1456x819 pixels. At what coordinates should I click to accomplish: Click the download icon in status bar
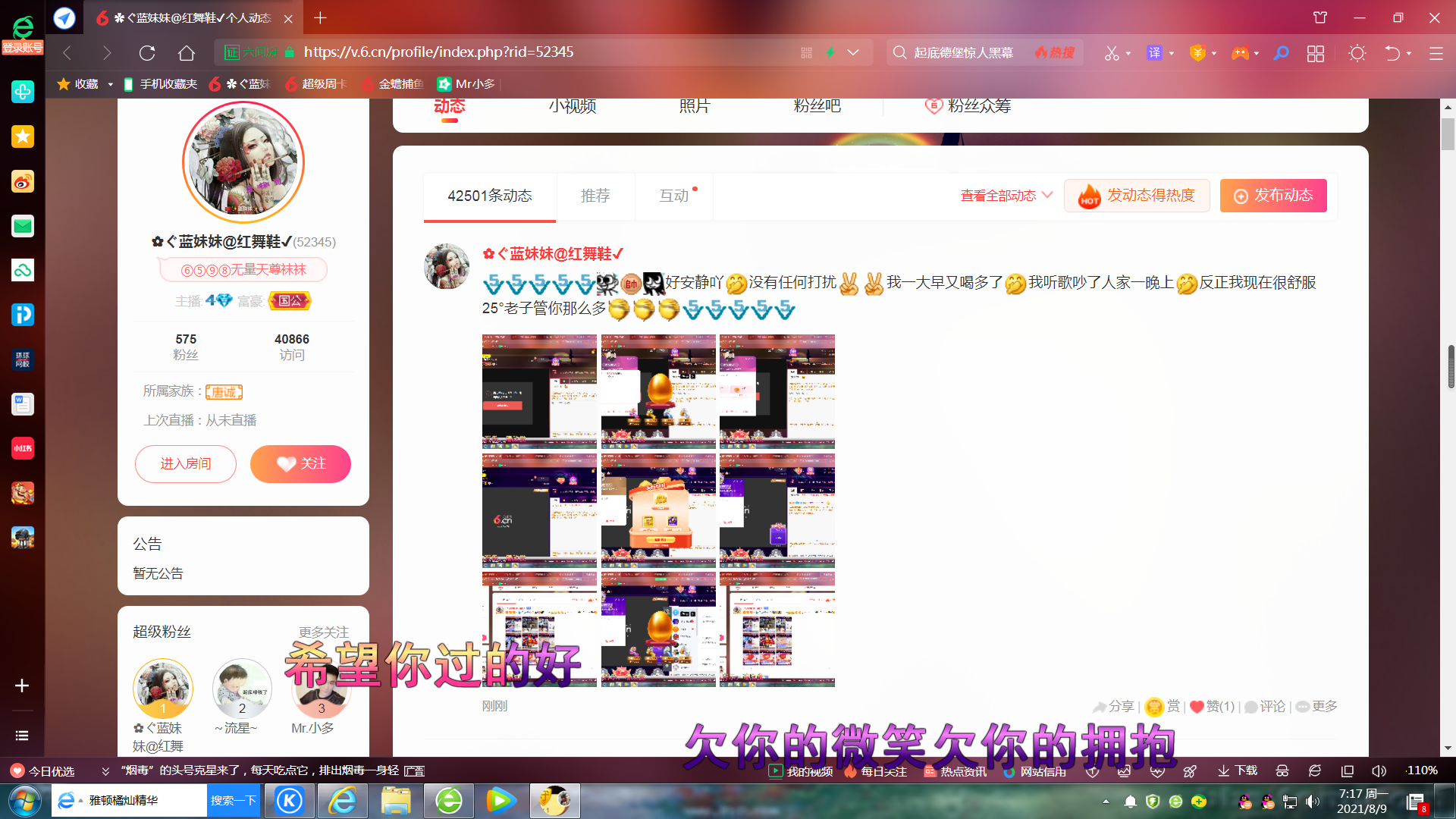[1238, 770]
